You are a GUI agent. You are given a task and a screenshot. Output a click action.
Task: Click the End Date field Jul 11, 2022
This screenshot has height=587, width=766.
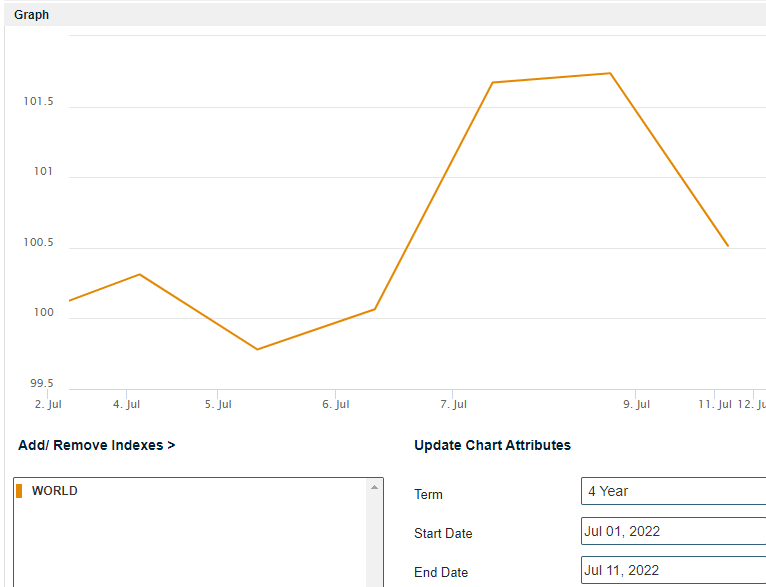[x=672, y=570]
